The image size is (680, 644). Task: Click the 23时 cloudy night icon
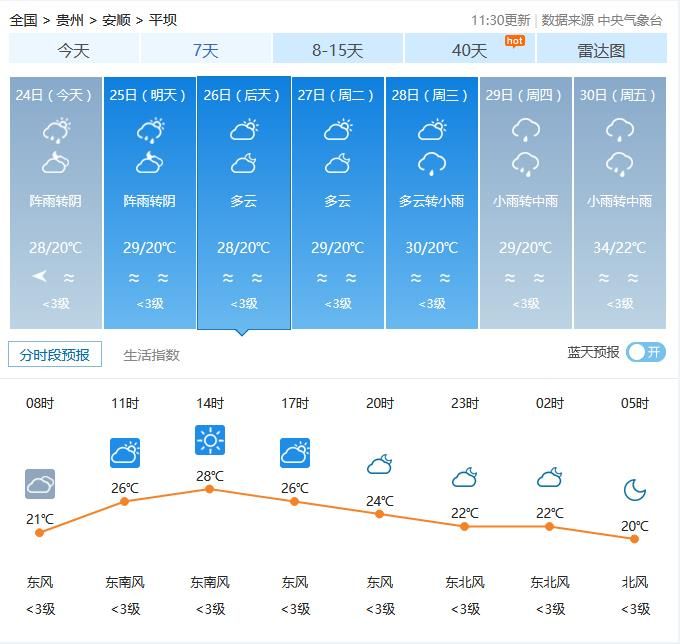tap(464, 477)
